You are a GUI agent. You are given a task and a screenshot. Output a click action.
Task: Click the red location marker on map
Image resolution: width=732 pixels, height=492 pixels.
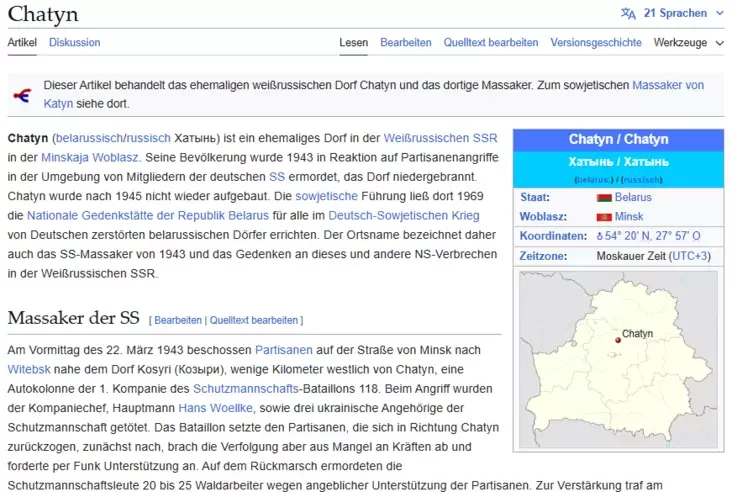click(x=617, y=341)
